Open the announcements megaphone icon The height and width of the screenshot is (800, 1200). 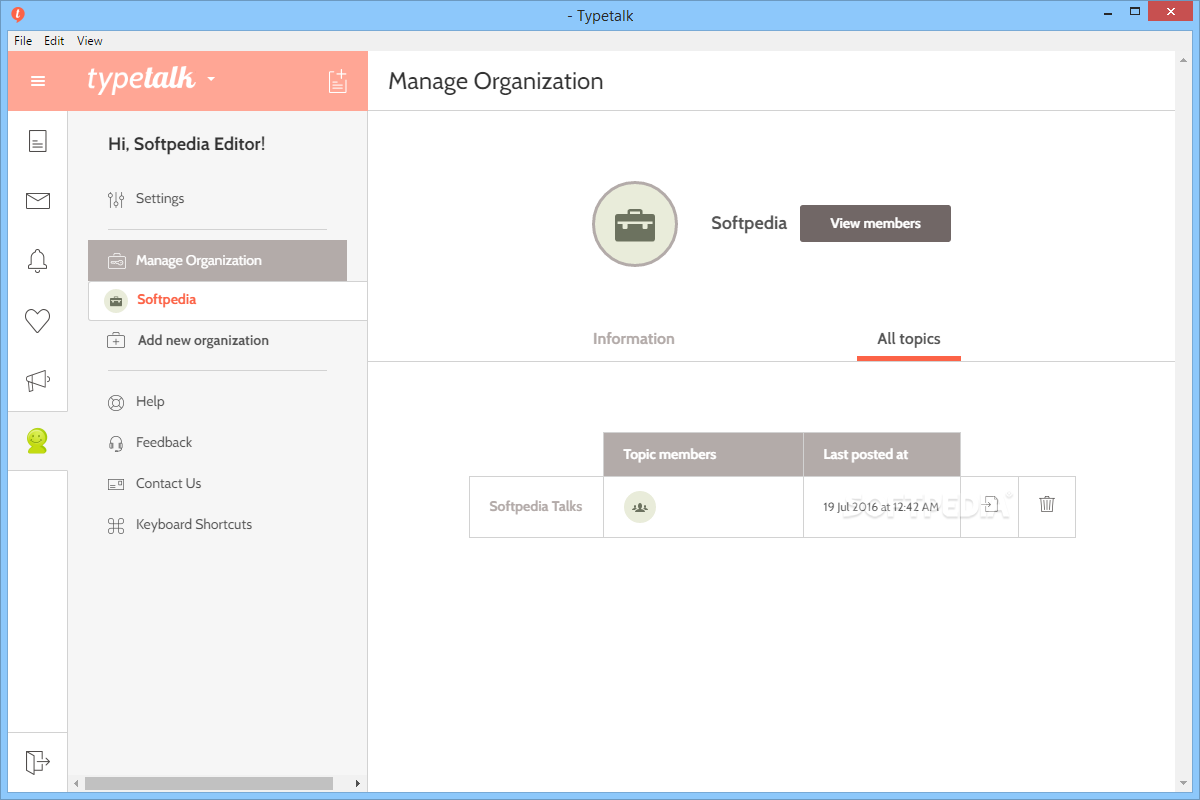click(38, 381)
